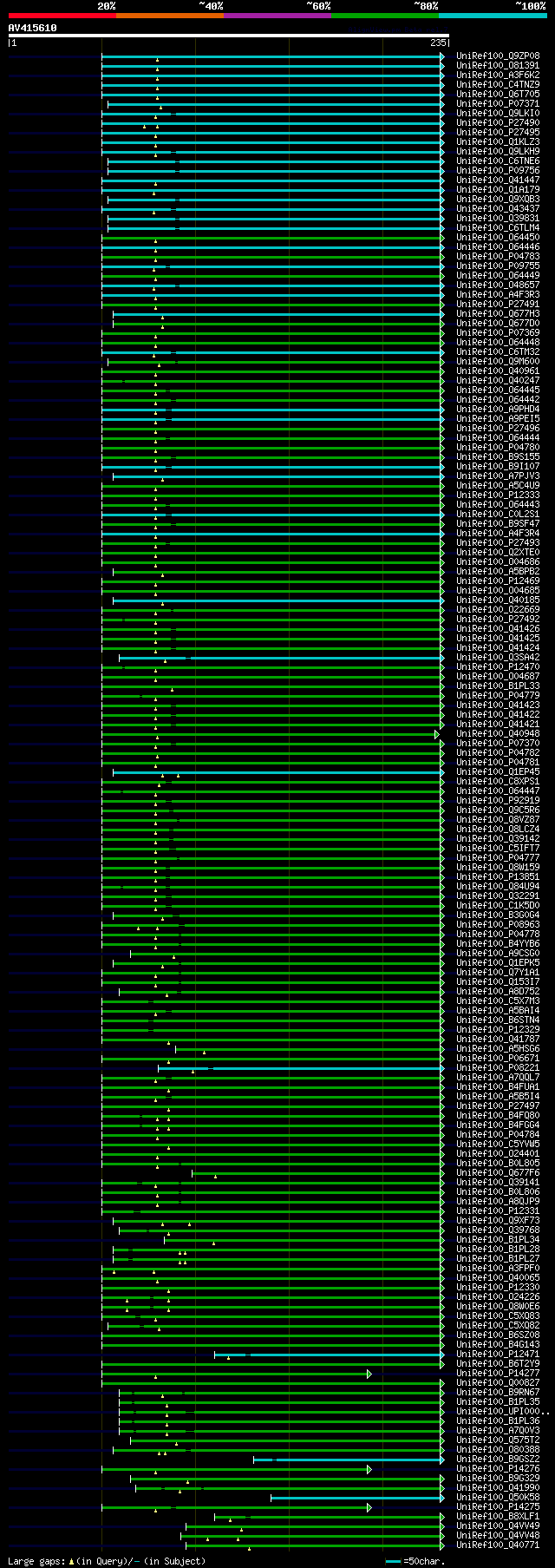Open hit UniRef100_Q9ZP08
This screenshot has height=1568, width=555.
coord(498,56)
